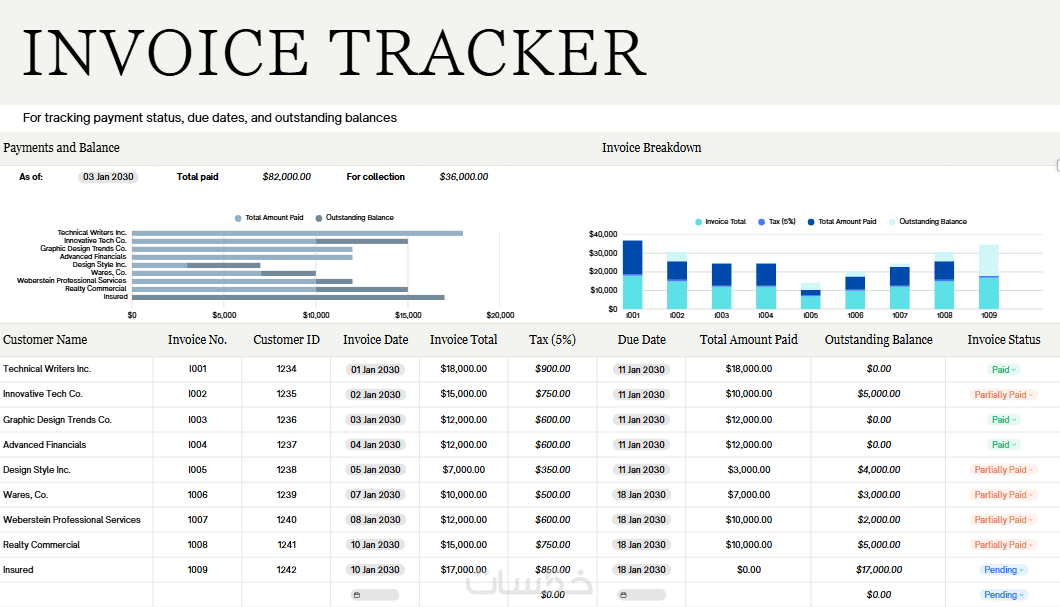The height and width of the screenshot is (607, 1060).
Task: Click Outstanding Balance legend dot in Breakdown chart
Action: click(x=892, y=222)
